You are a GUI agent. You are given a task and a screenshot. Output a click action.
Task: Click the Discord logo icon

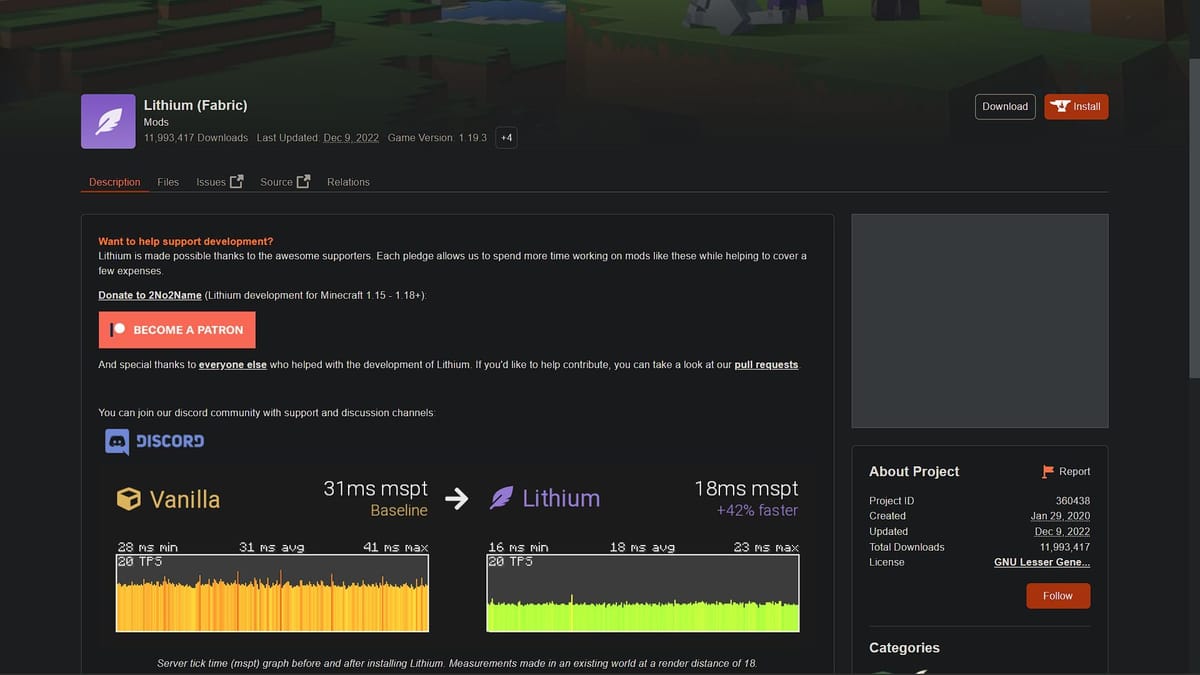[117, 441]
